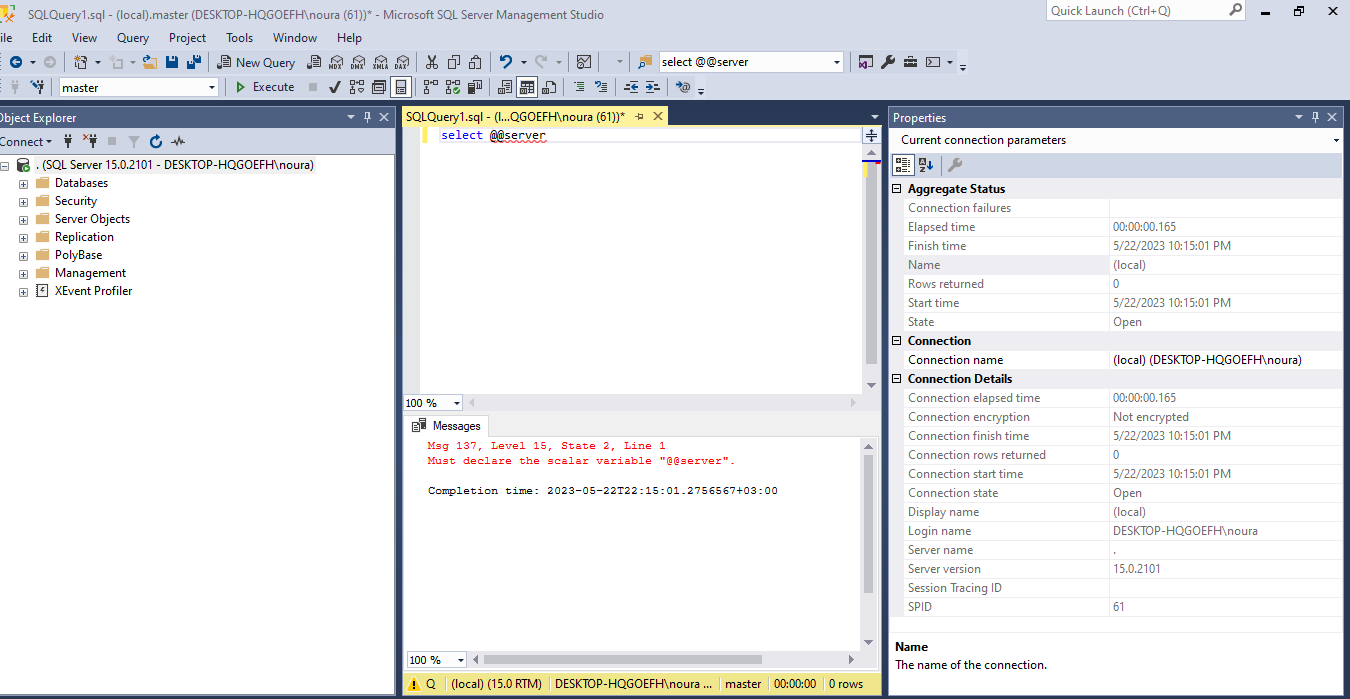This screenshot has width=1350, height=699.
Task: Select Results to Text mode
Action: click(504, 87)
